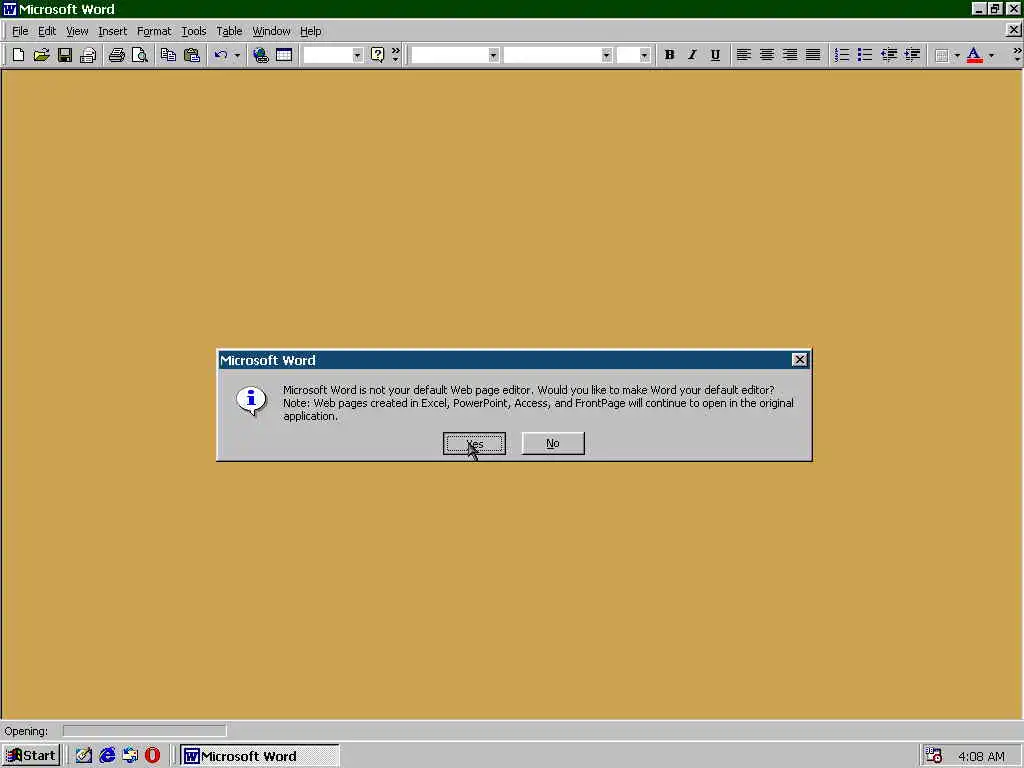Undo the last action

click(x=221, y=55)
